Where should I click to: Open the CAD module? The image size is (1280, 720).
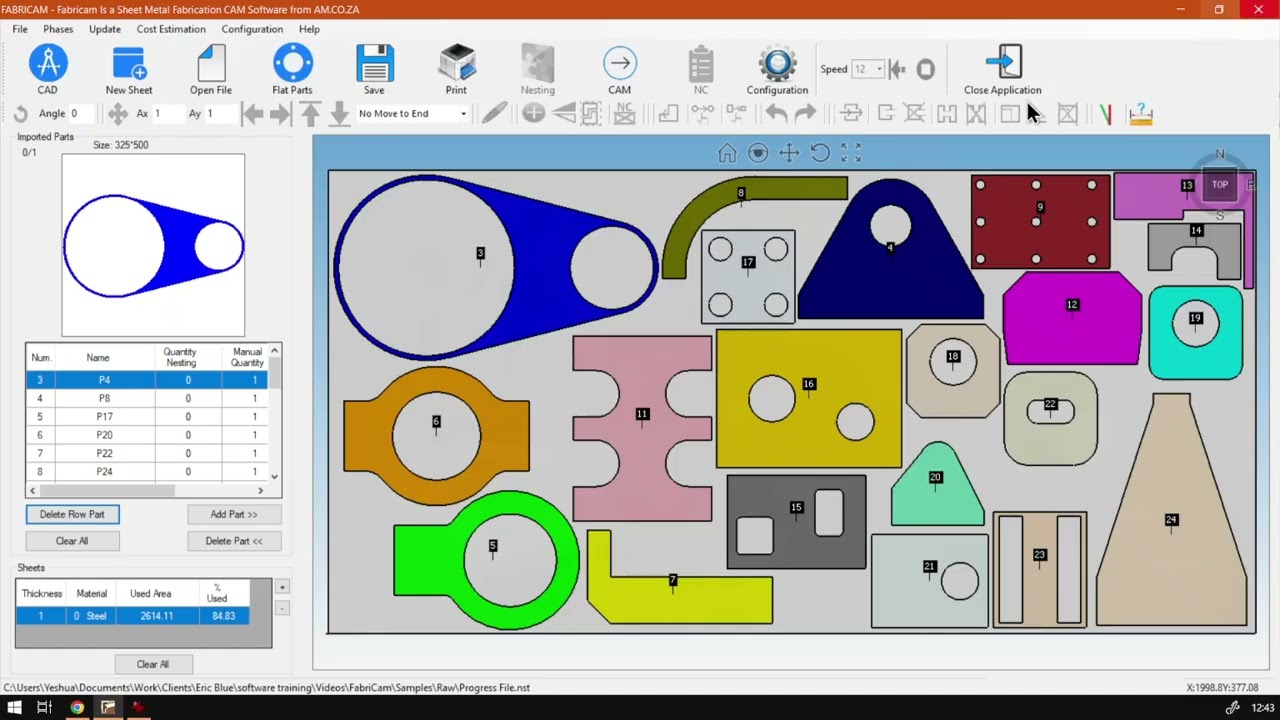(47, 65)
